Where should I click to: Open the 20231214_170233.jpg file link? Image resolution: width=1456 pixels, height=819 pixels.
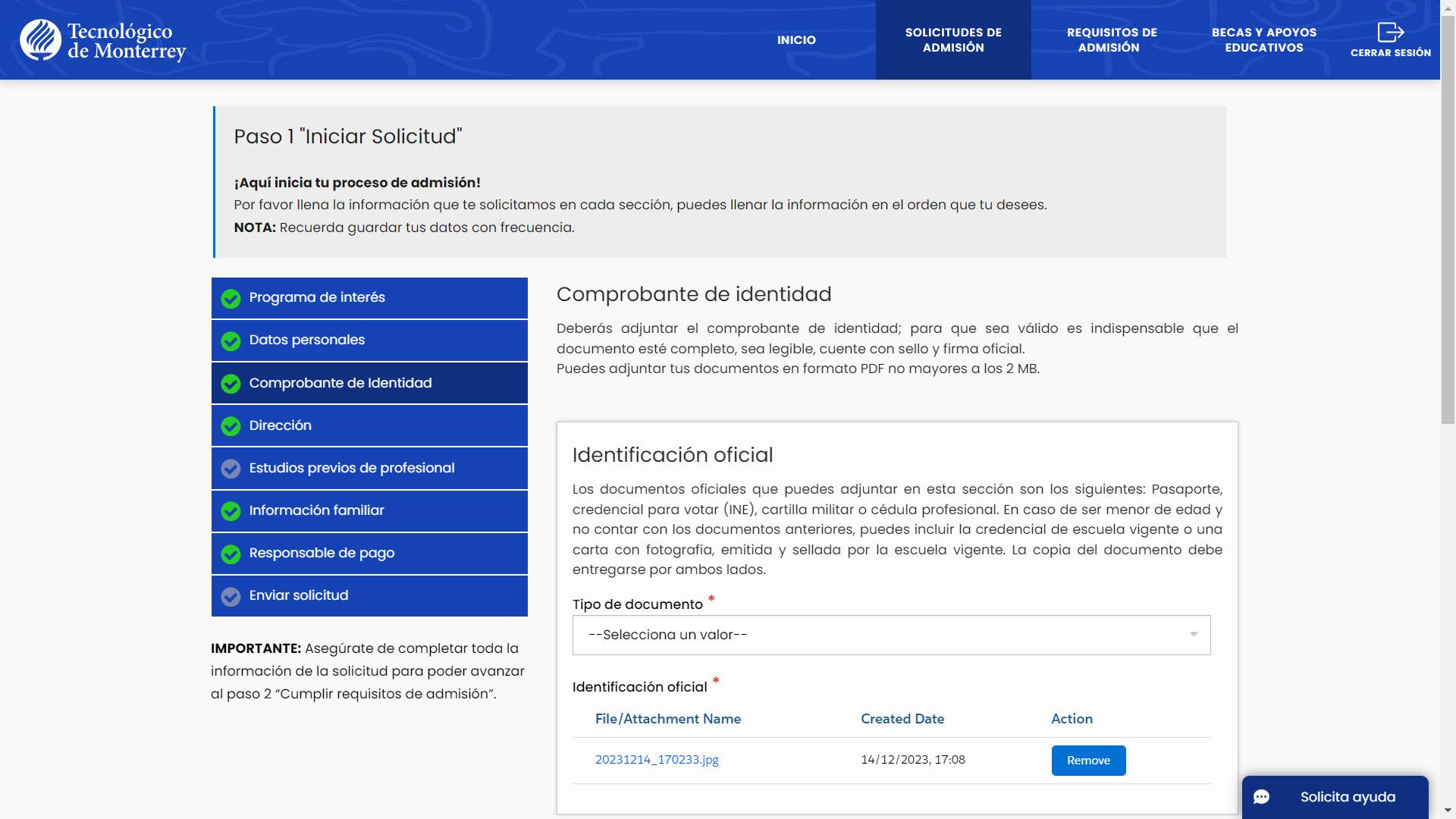[656, 760]
